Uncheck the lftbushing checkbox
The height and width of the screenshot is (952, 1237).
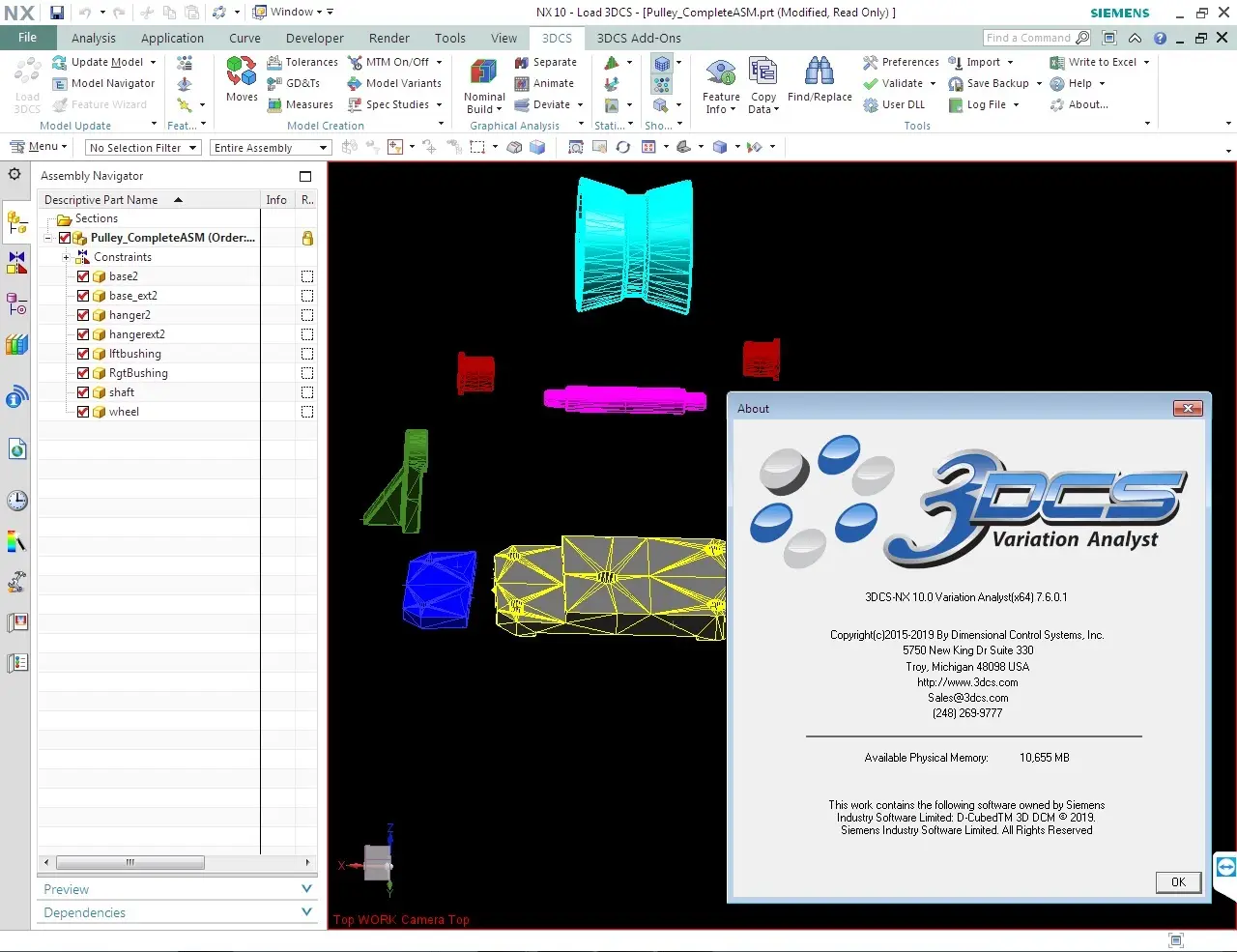pyautogui.click(x=83, y=354)
